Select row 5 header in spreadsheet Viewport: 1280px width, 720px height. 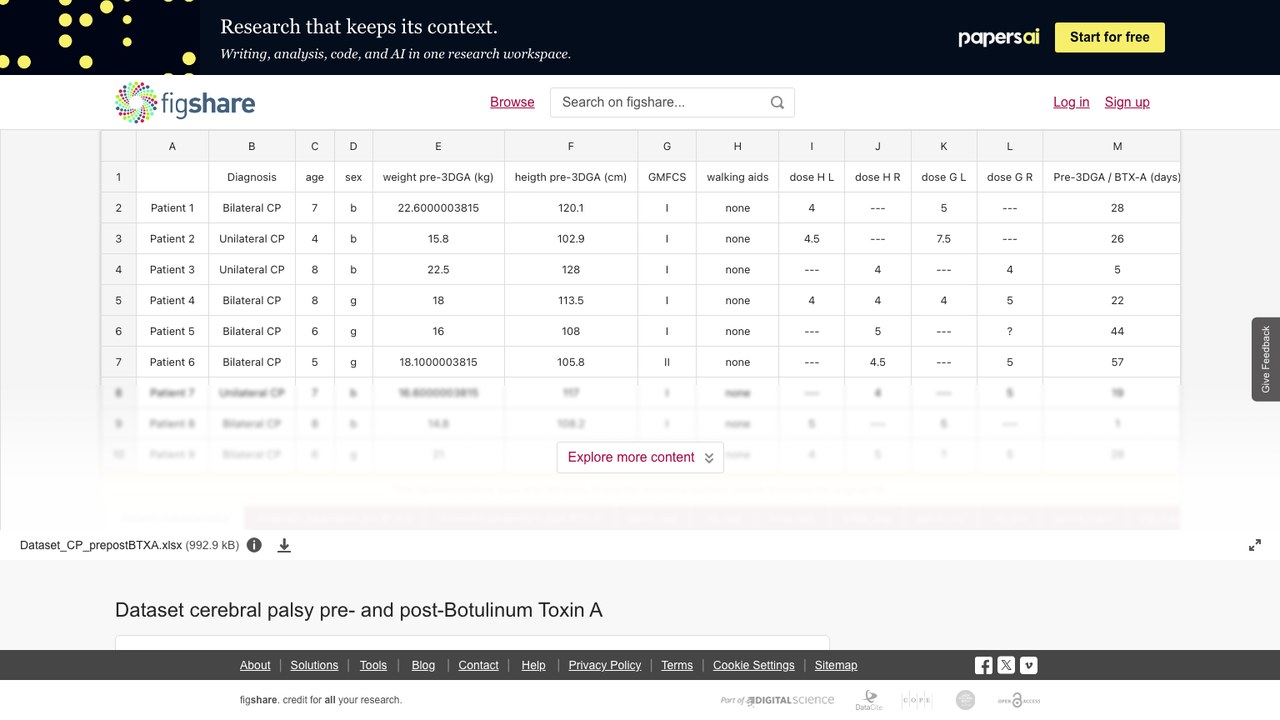click(118, 300)
